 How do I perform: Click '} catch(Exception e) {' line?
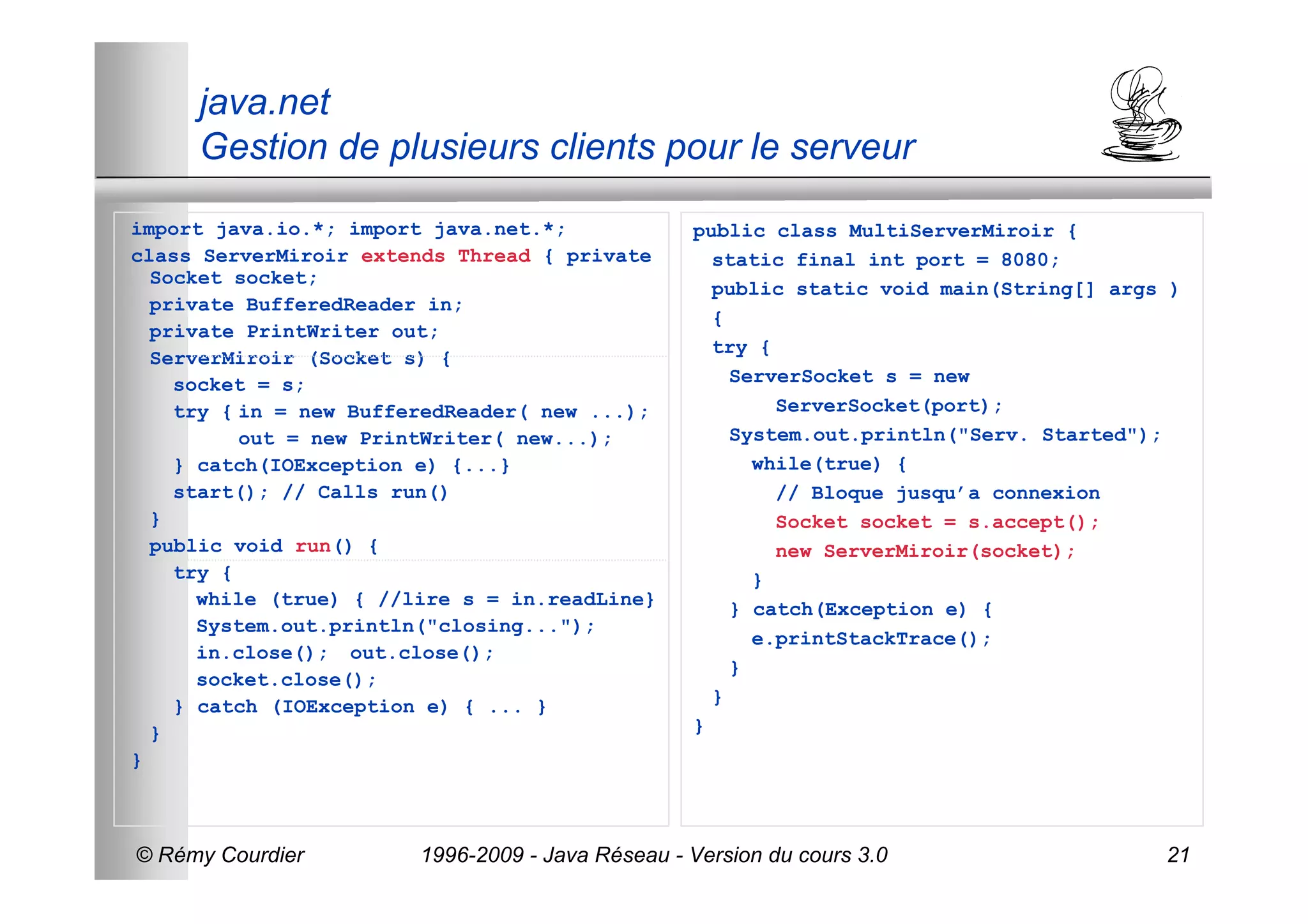[861, 609]
